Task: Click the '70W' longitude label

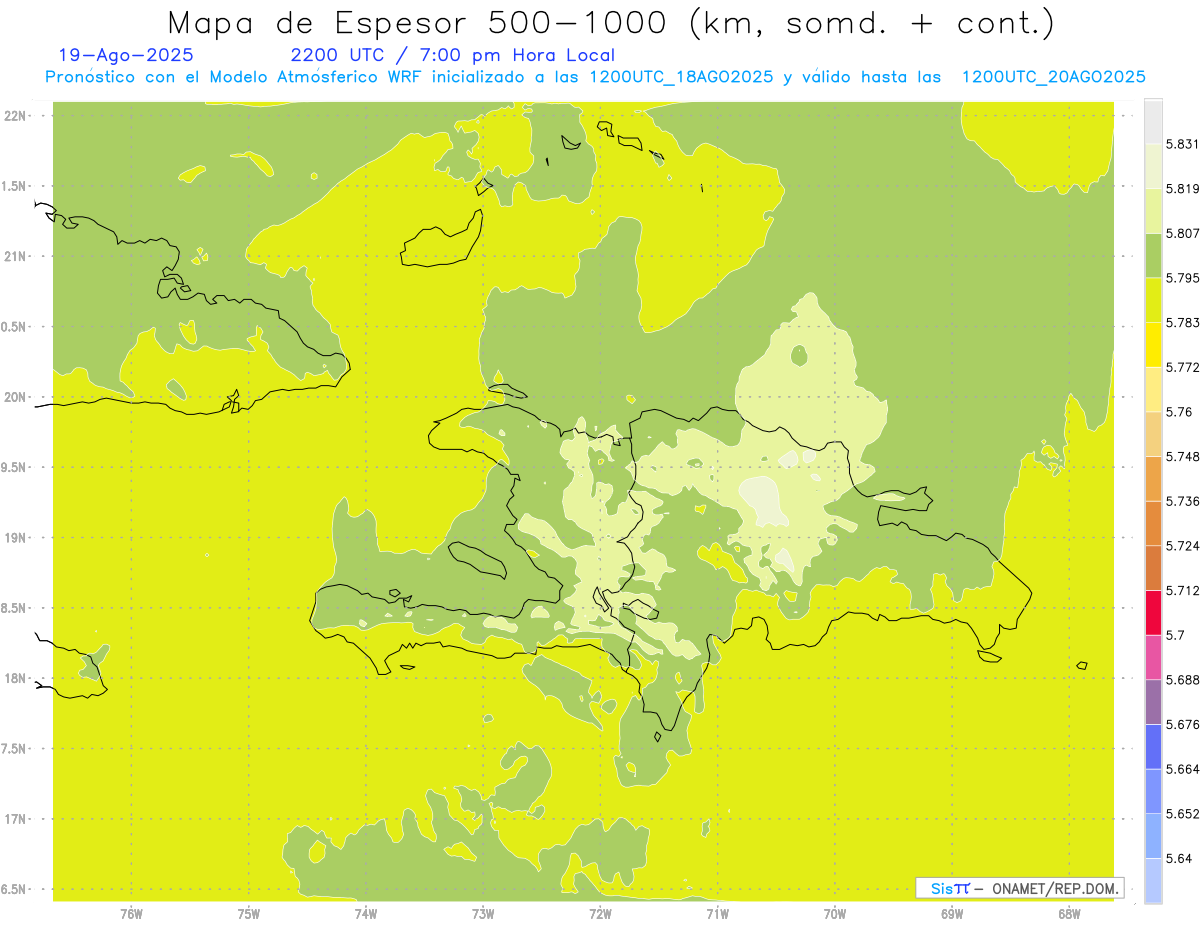Action: click(835, 914)
